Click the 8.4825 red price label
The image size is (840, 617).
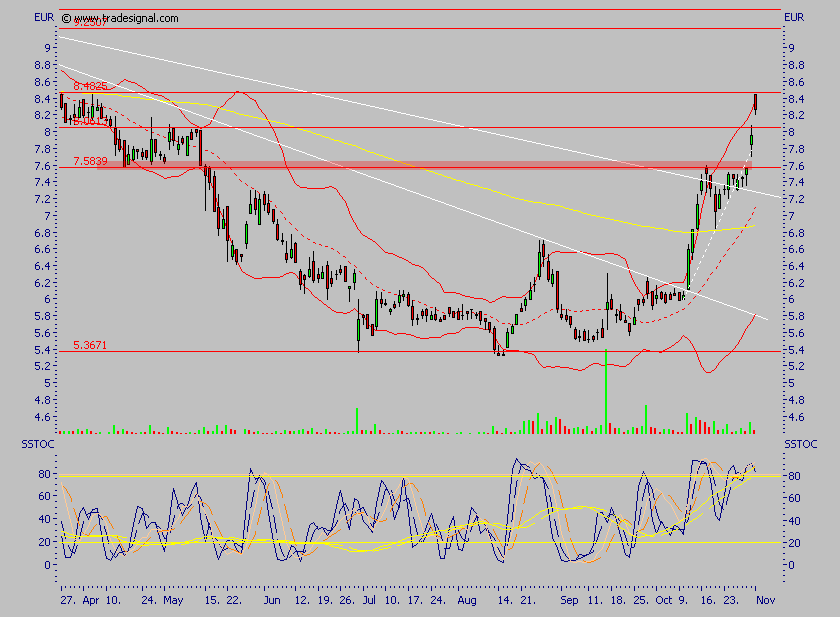[x=90, y=87]
